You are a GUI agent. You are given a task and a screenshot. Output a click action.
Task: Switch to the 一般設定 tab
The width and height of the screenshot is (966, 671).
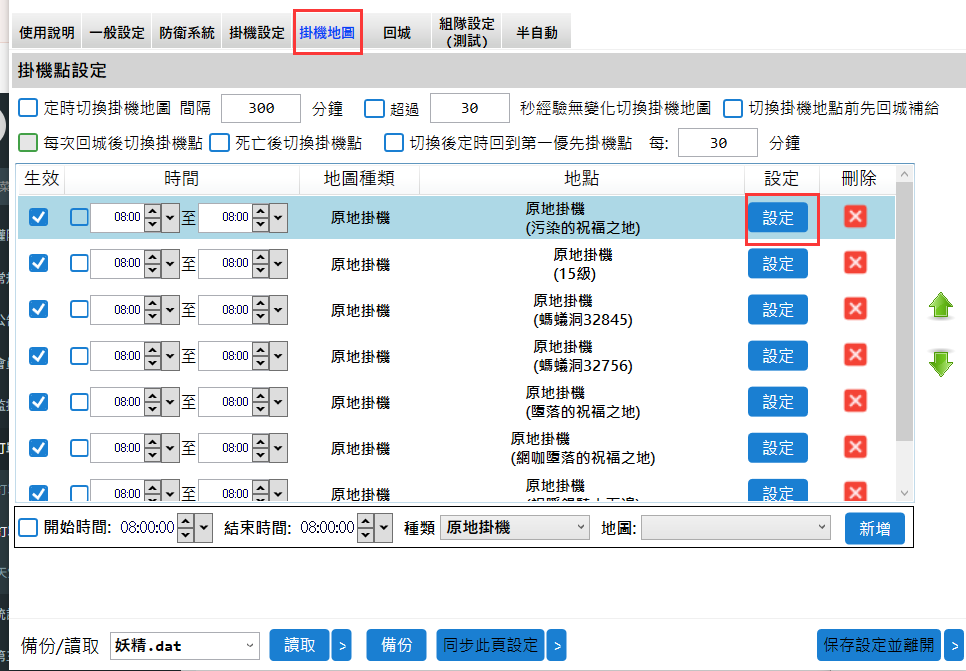tap(117, 32)
